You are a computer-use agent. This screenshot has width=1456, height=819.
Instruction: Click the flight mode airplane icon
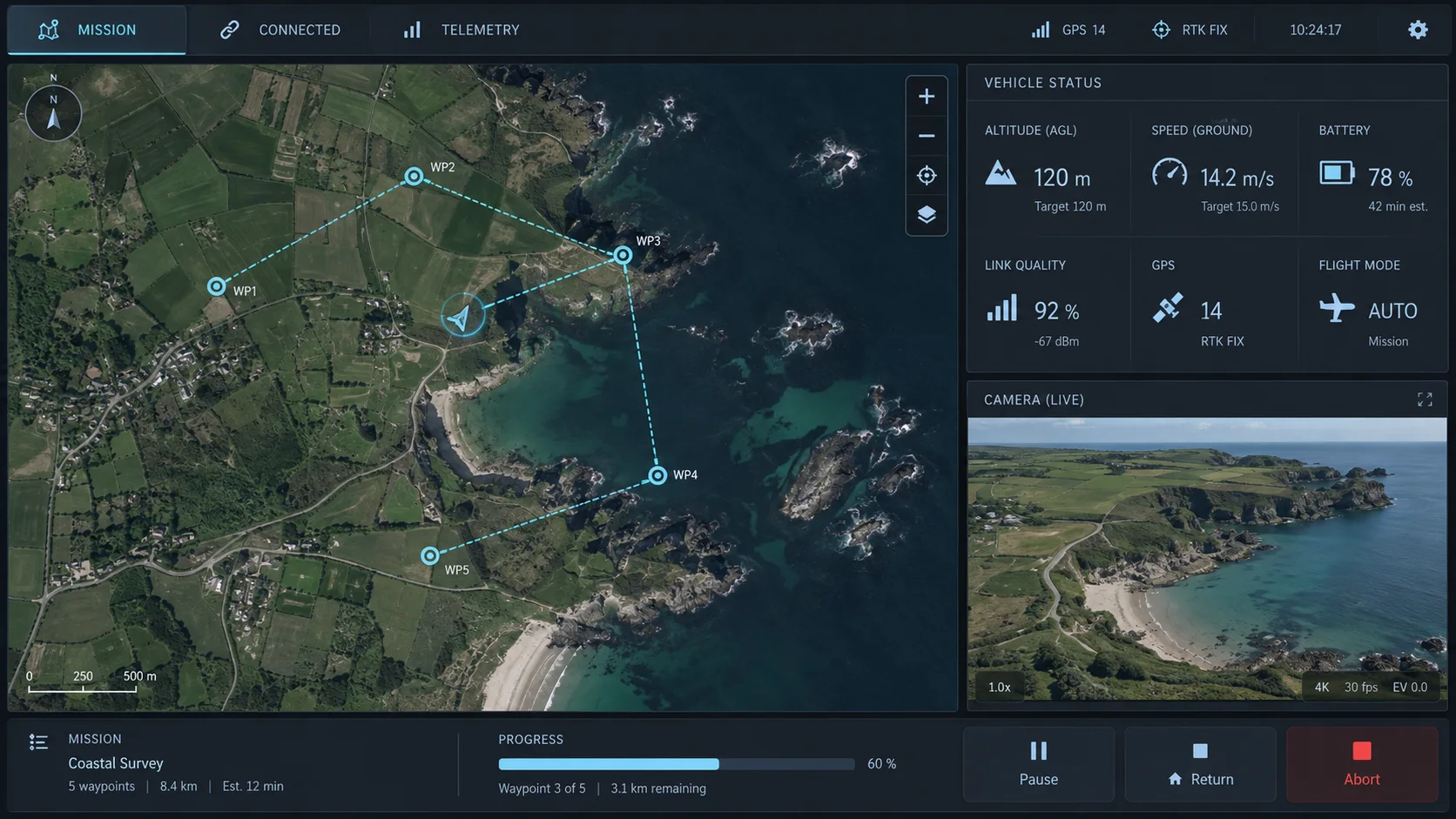(1337, 307)
